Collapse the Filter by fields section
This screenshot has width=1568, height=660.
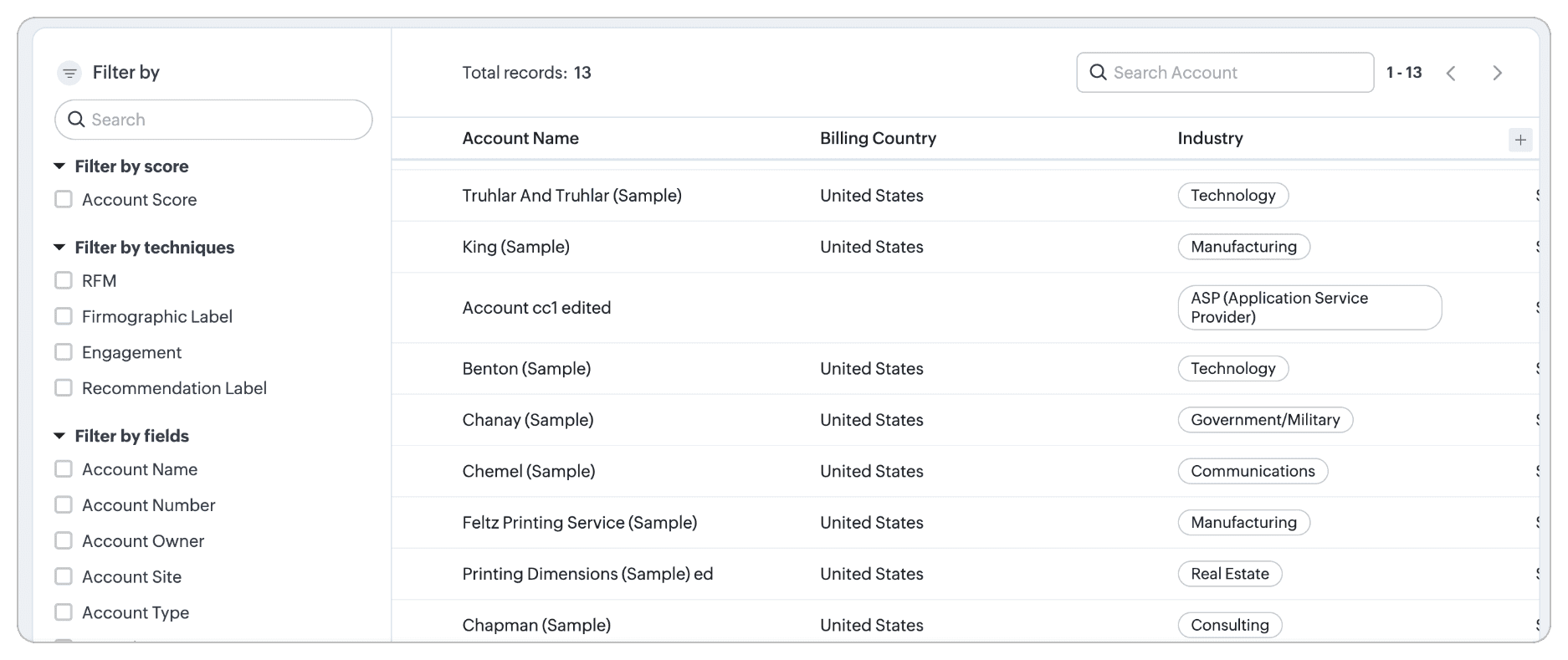pos(59,436)
